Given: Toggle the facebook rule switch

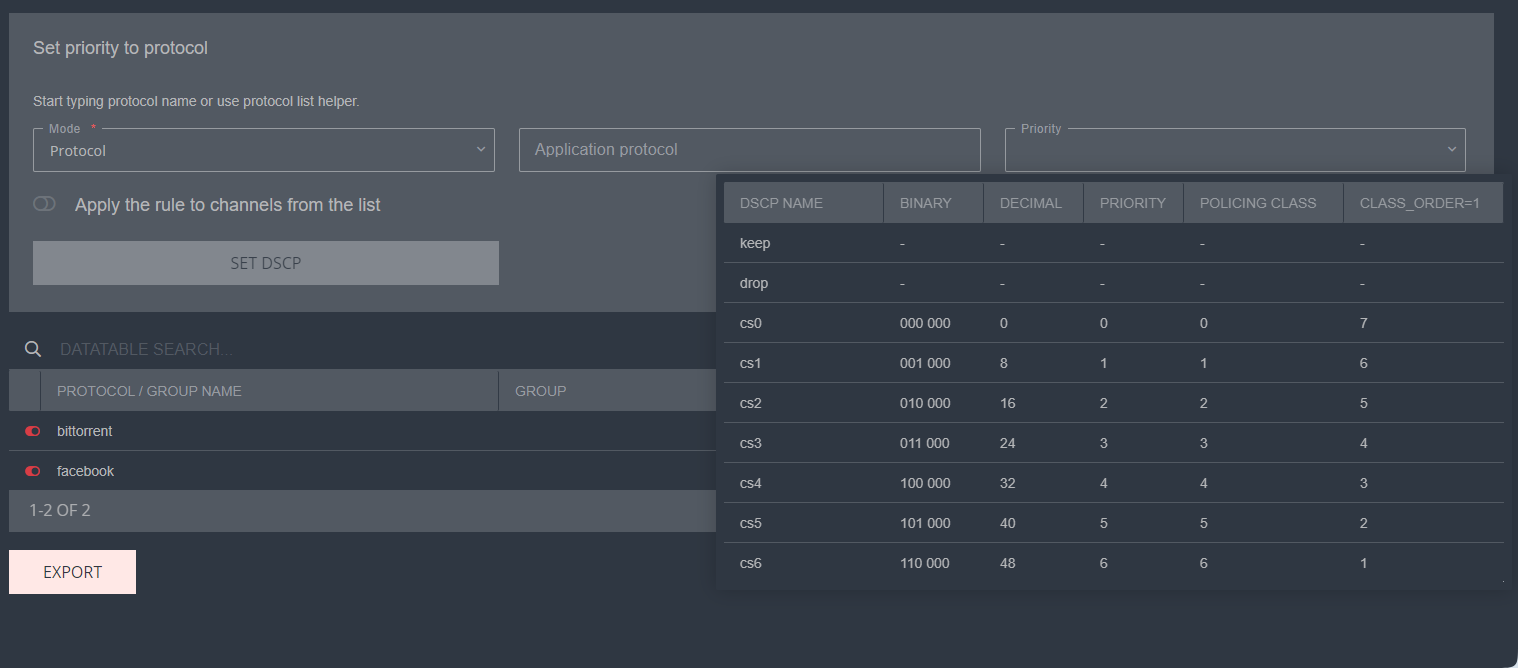Looking at the screenshot, I should [33, 471].
